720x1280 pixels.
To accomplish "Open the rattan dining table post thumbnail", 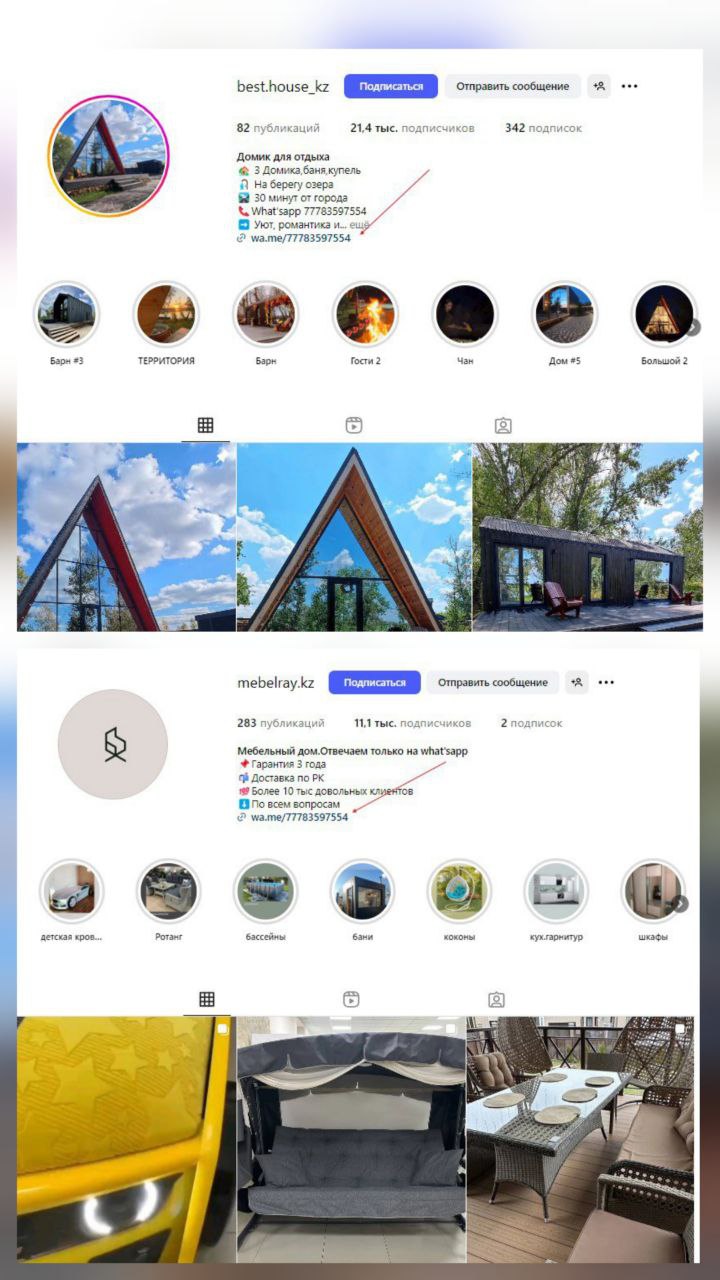I will (x=584, y=1139).
